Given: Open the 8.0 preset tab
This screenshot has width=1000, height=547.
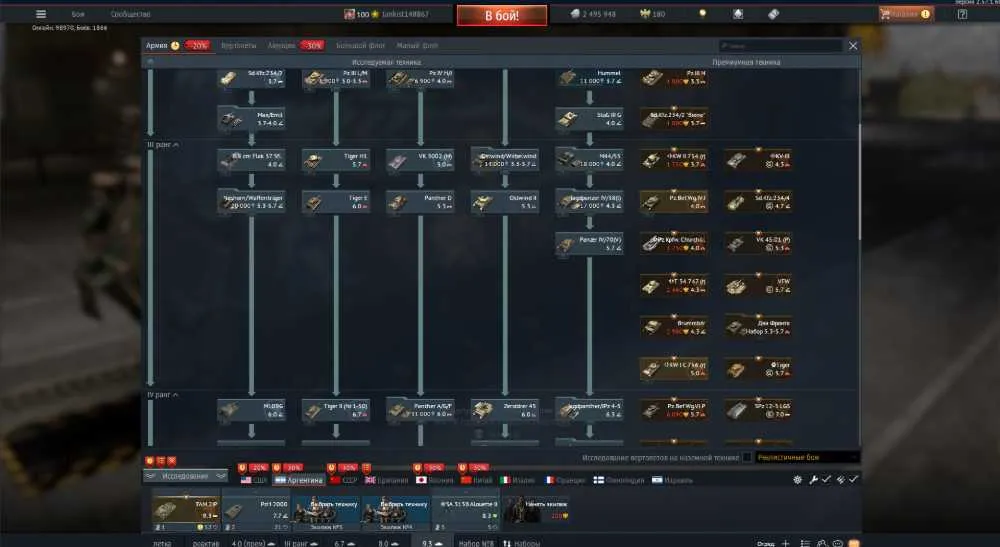Looking at the screenshot, I should [388, 543].
